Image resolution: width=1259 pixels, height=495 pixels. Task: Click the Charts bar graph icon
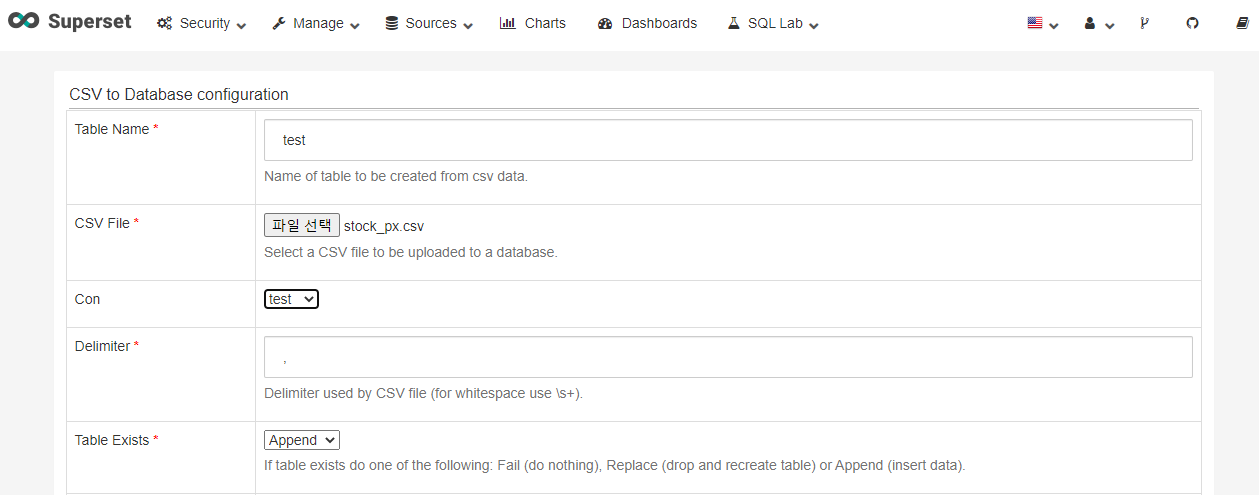507,23
